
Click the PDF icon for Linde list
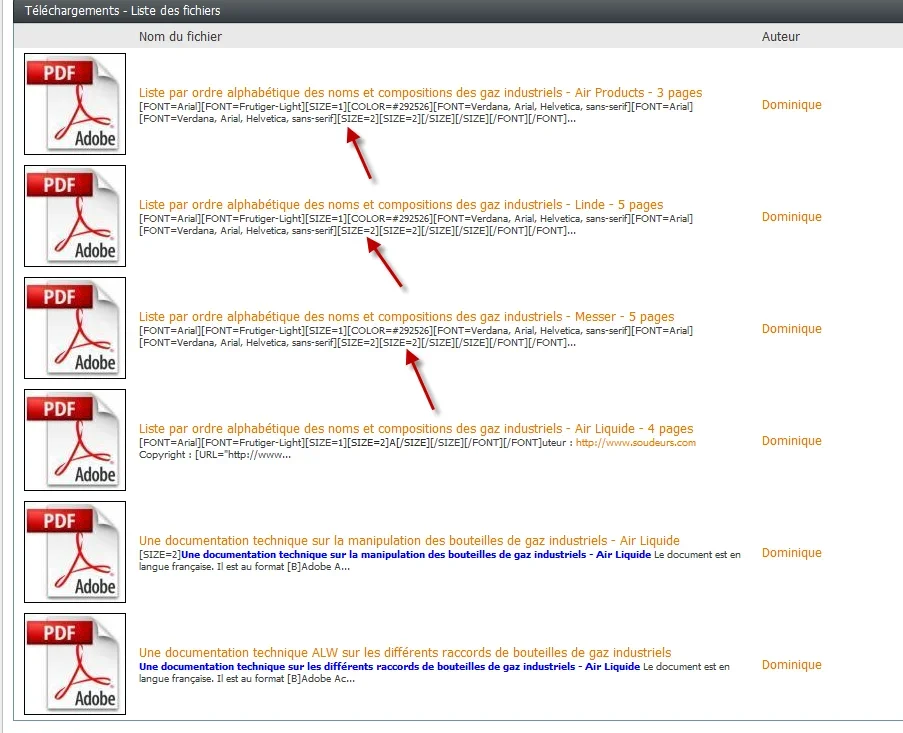75,216
